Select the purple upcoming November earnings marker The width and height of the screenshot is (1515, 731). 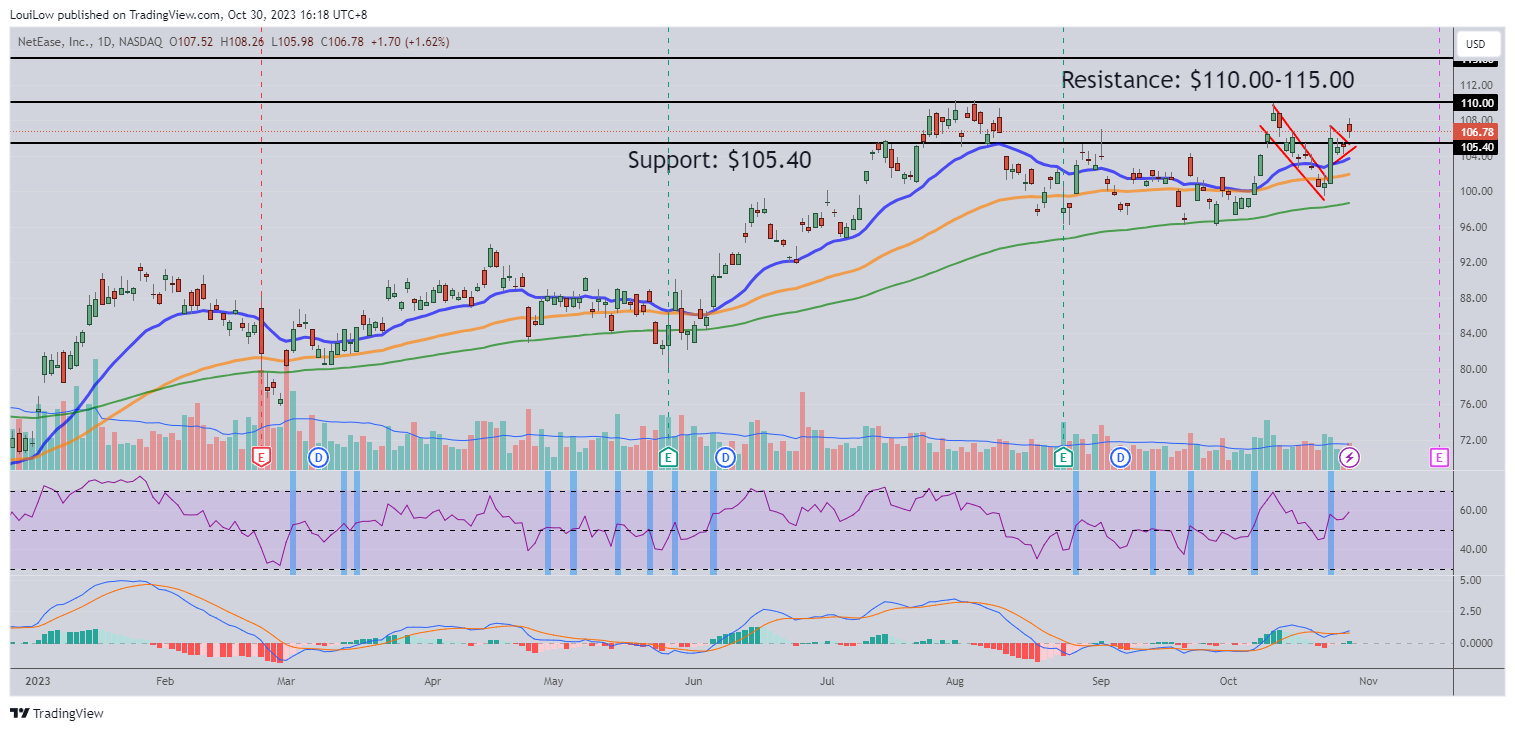tap(1439, 457)
